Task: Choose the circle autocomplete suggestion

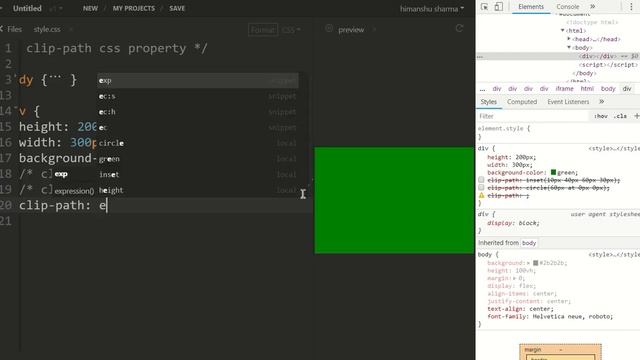Action: (198, 143)
